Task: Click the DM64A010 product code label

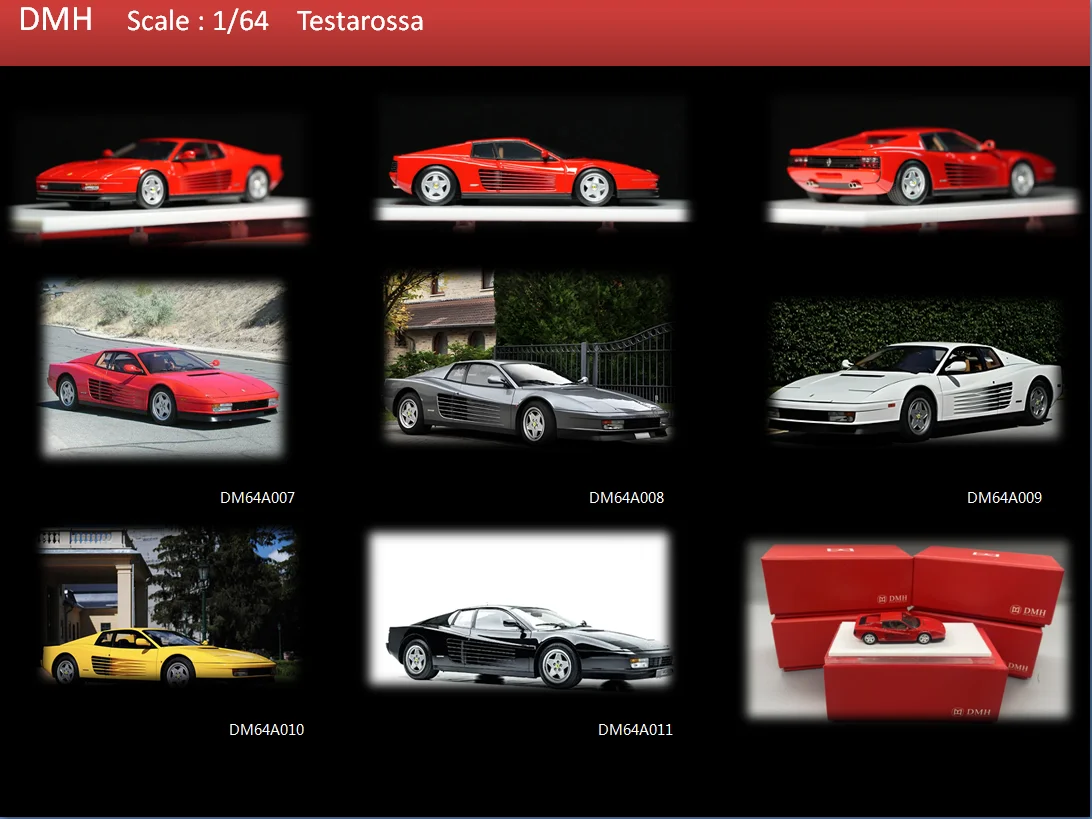Action: click(x=268, y=730)
